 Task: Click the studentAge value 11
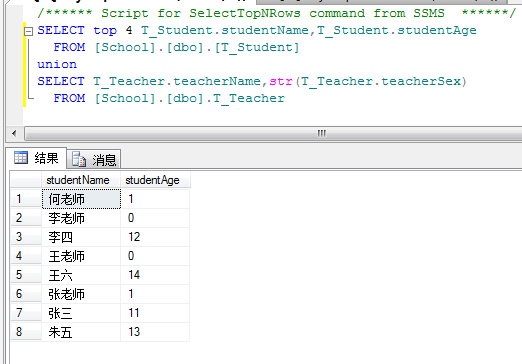pyautogui.click(x=155, y=313)
